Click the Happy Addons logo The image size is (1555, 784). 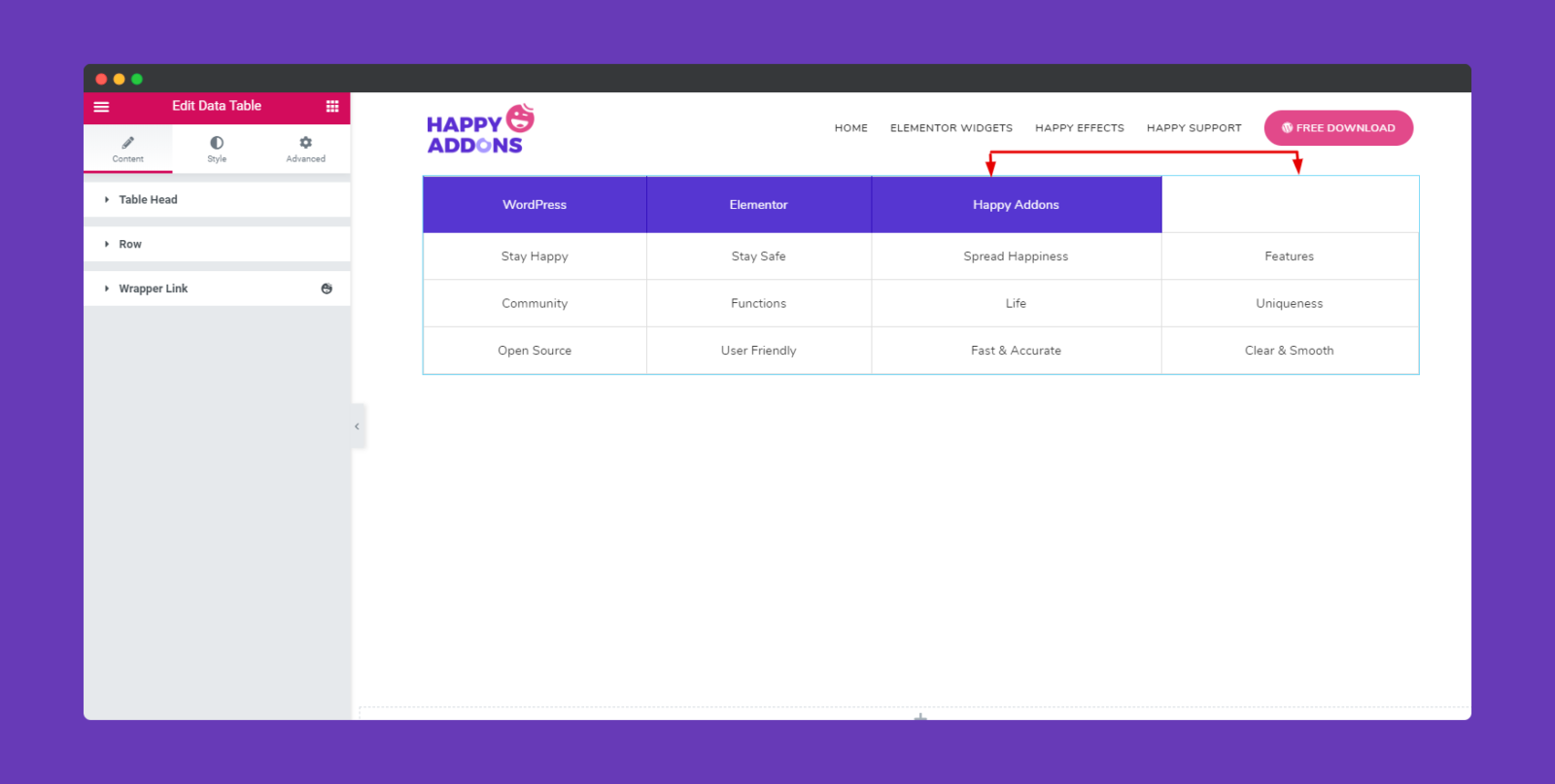[480, 129]
